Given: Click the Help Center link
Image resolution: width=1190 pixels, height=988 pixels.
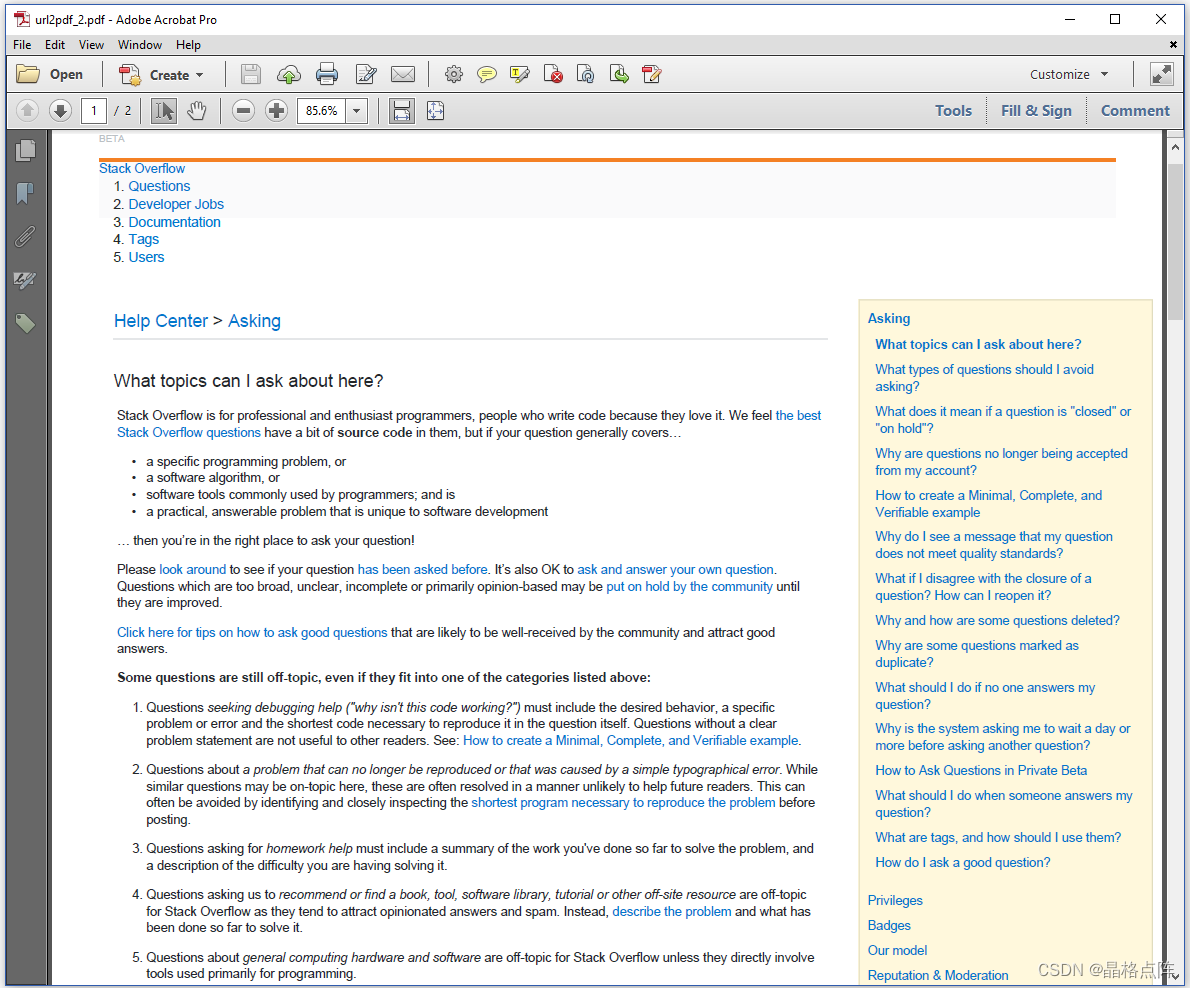Looking at the screenshot, I should [161, 321].
